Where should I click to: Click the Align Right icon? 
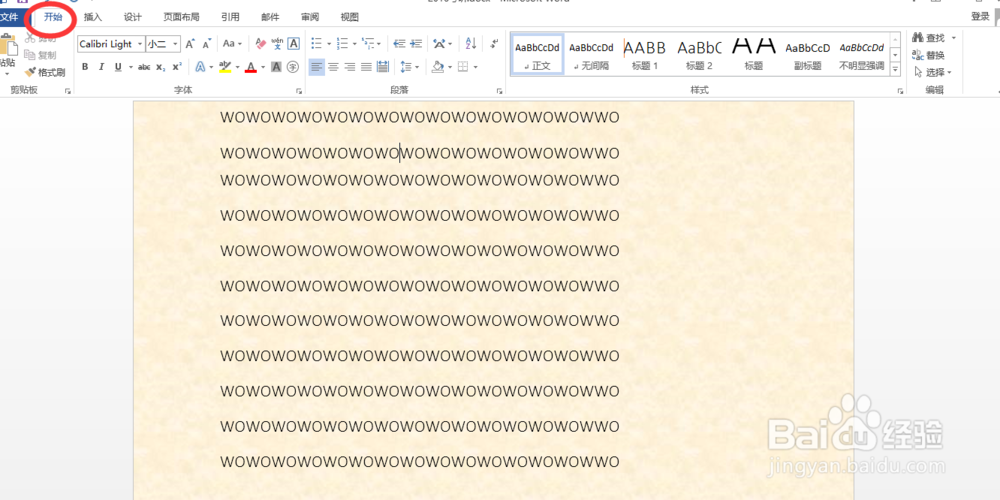(x=349, y=66)
